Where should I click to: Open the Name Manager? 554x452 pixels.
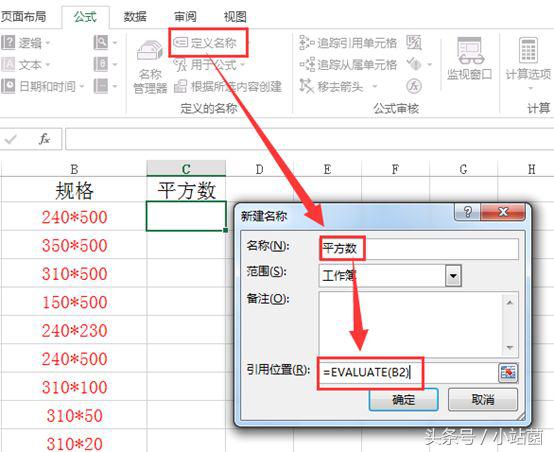(x=150, y=67)
